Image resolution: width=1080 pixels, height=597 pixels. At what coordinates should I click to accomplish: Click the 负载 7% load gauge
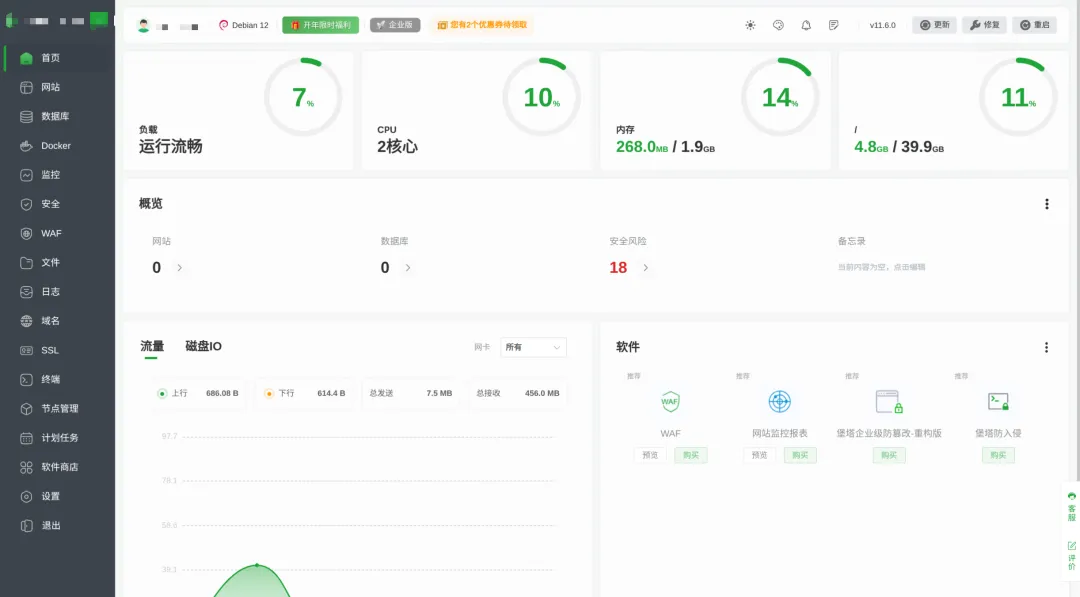click(303, 97)
